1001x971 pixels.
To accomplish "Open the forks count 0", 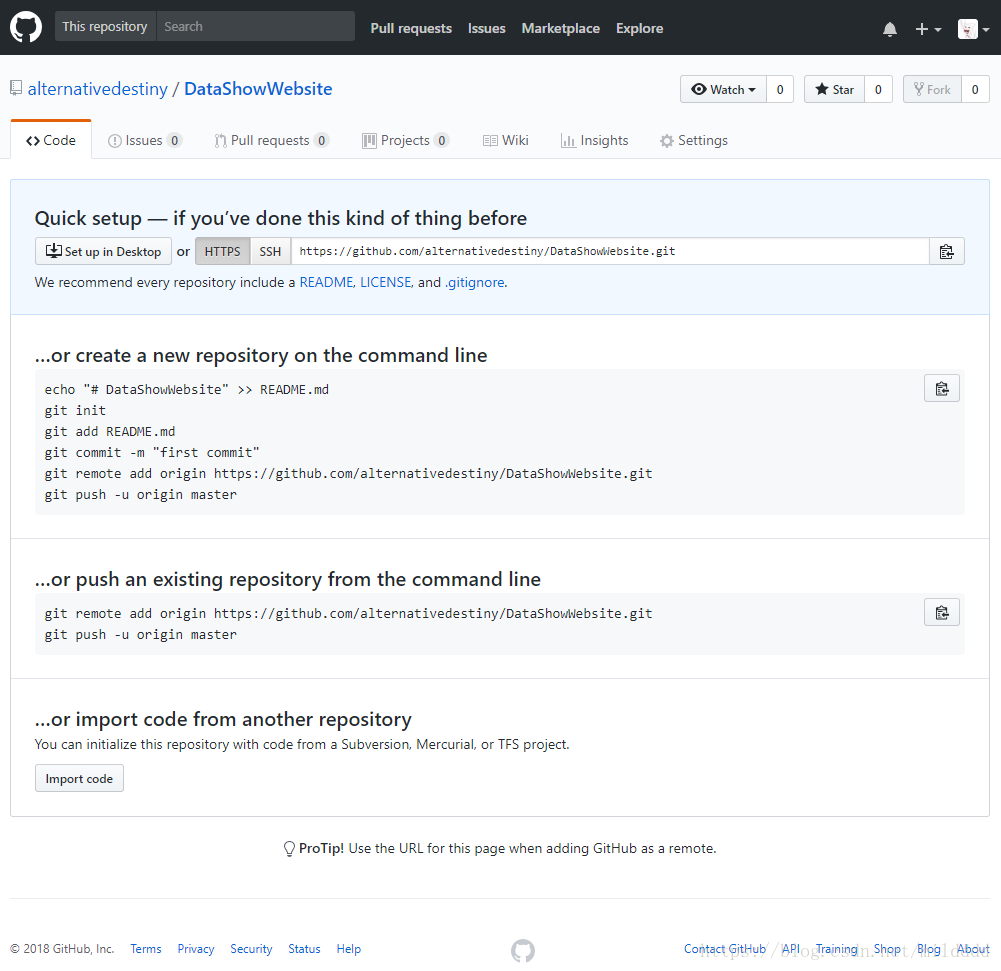I will click(x=975, y=89).
